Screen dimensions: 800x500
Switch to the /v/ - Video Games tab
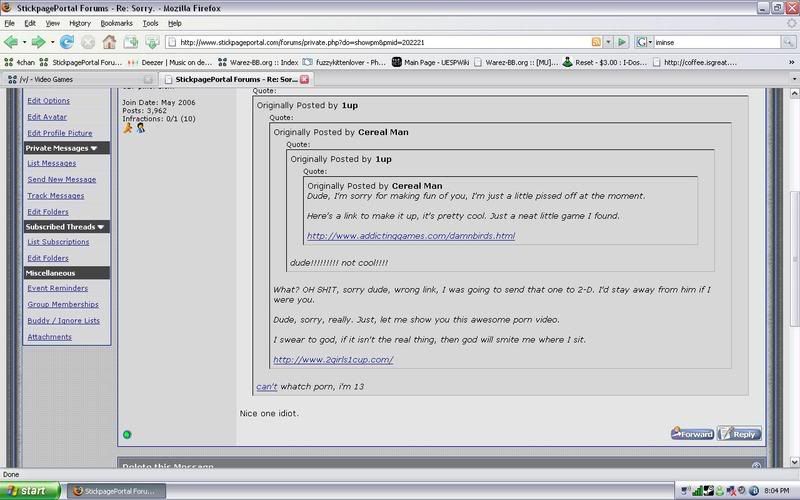pyautogui.click(x=79, y=79)
